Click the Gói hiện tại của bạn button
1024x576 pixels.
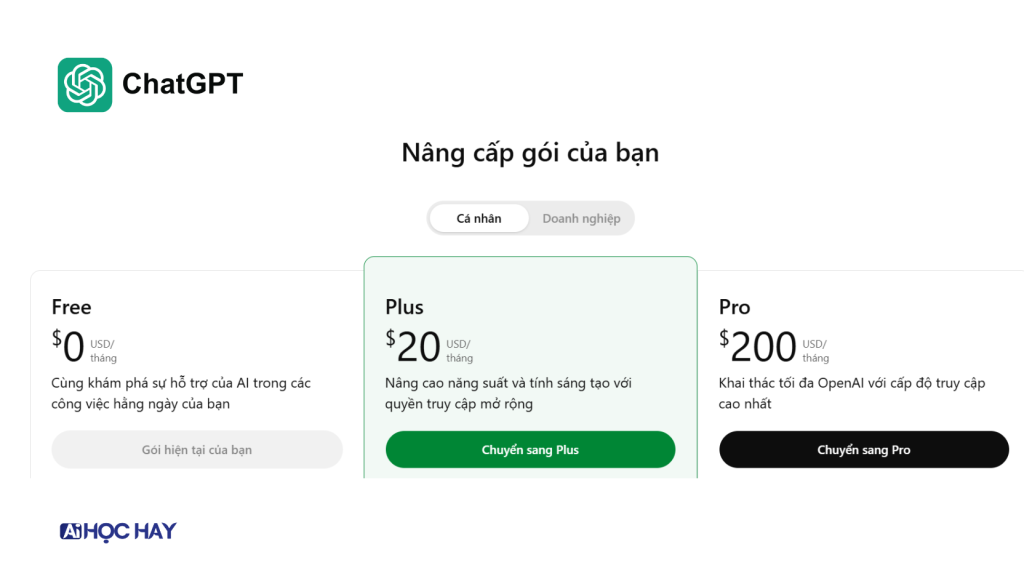[x=197, y=450]
